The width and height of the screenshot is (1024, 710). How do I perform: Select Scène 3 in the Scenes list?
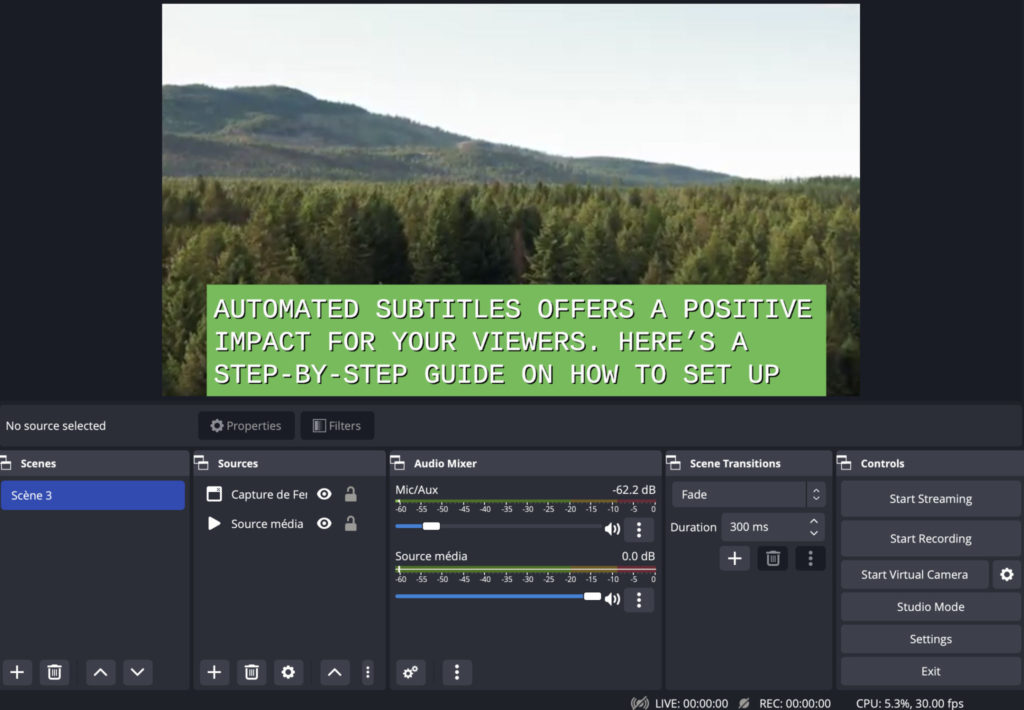[x=93, y=494]
